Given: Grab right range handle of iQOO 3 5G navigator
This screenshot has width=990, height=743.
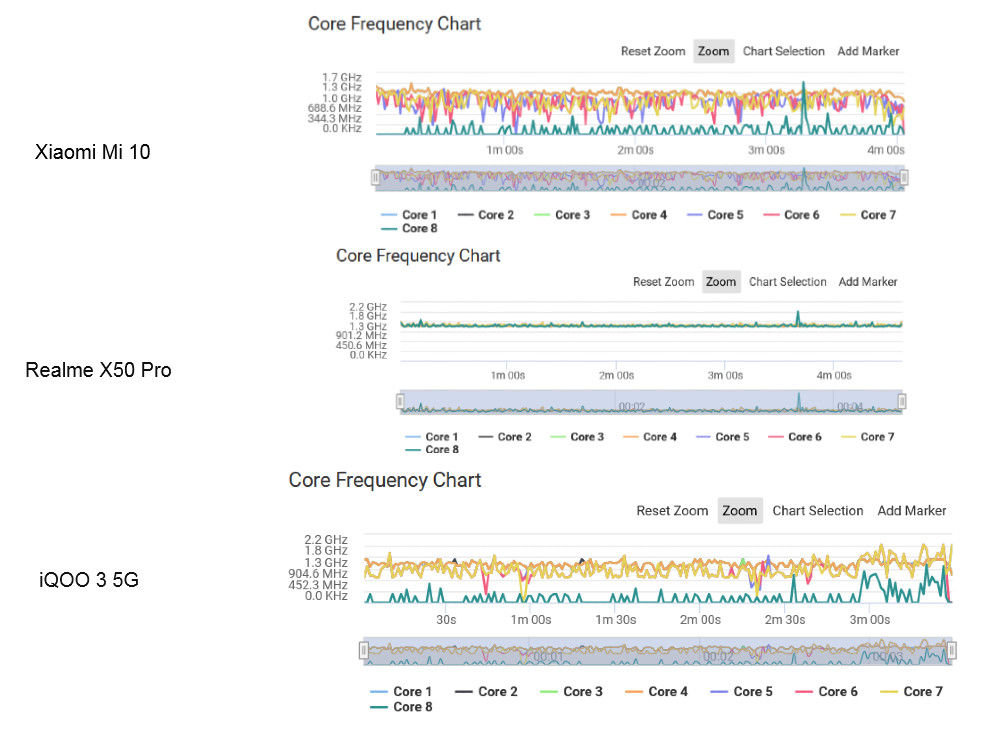Looking at the screenshot, I should pos(951,650).
